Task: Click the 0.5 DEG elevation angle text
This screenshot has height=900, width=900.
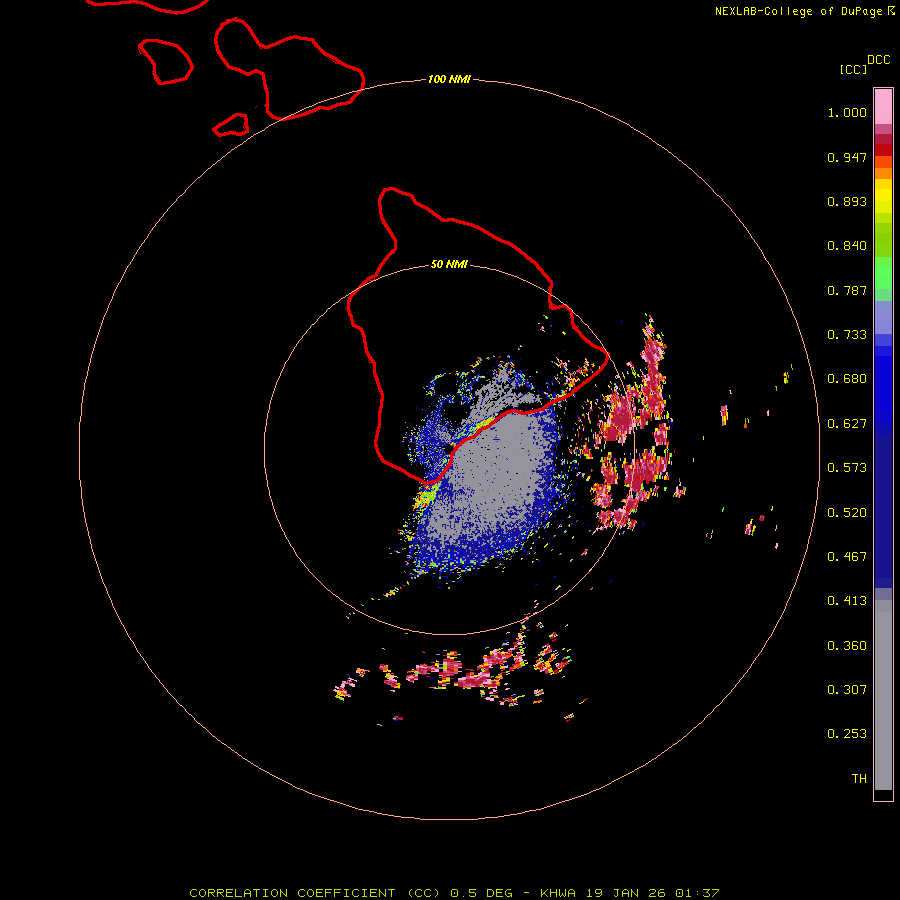Action: tap(481, 893)
